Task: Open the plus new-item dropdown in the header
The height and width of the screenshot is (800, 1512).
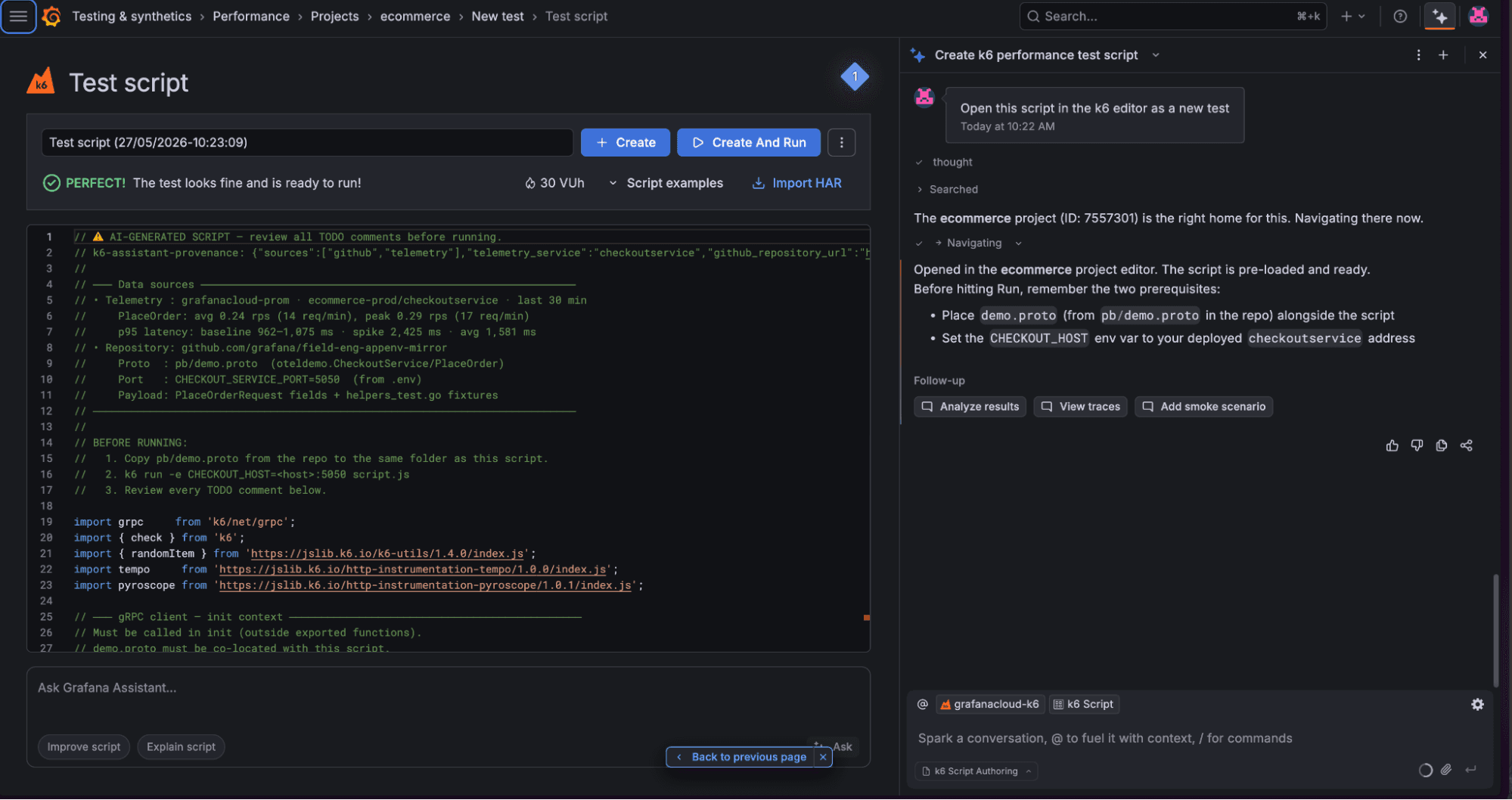Action: click(1352, 16)
